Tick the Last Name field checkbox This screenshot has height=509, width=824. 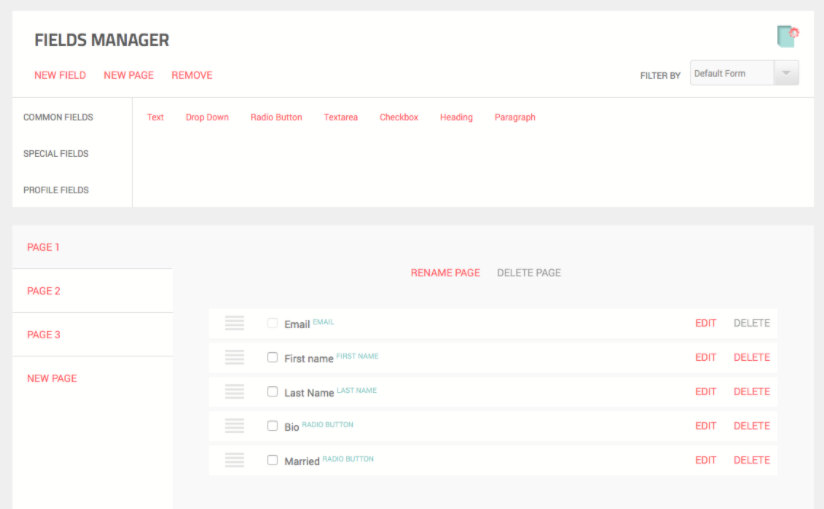[x=272, y=391]
